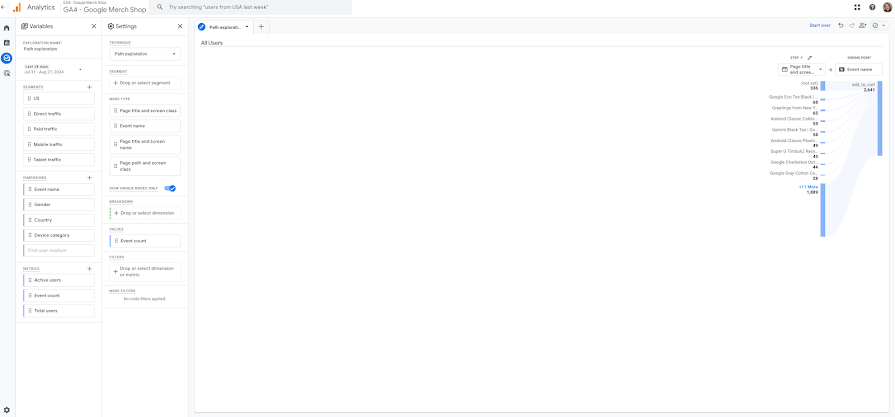Click the search magnifier icon
This screenshot has width=895, height=417.
coord(160,7)
